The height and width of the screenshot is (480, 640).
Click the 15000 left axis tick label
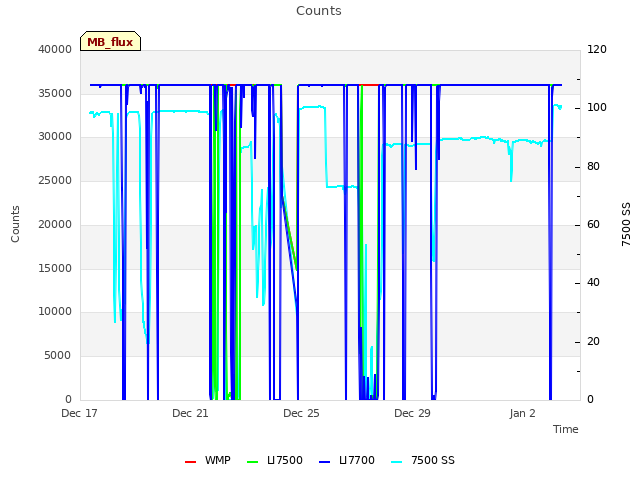pos(55,268)
